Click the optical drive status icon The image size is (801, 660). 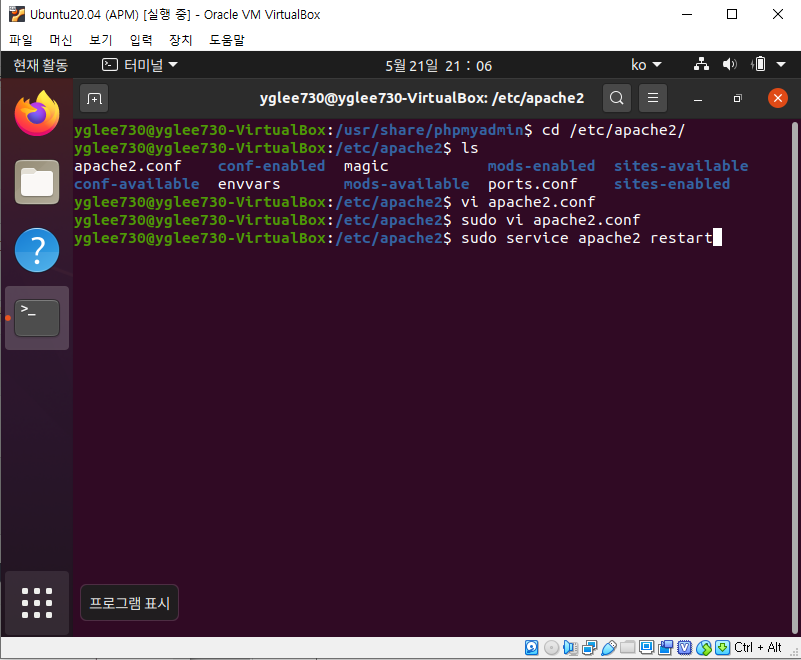[551, 648]
